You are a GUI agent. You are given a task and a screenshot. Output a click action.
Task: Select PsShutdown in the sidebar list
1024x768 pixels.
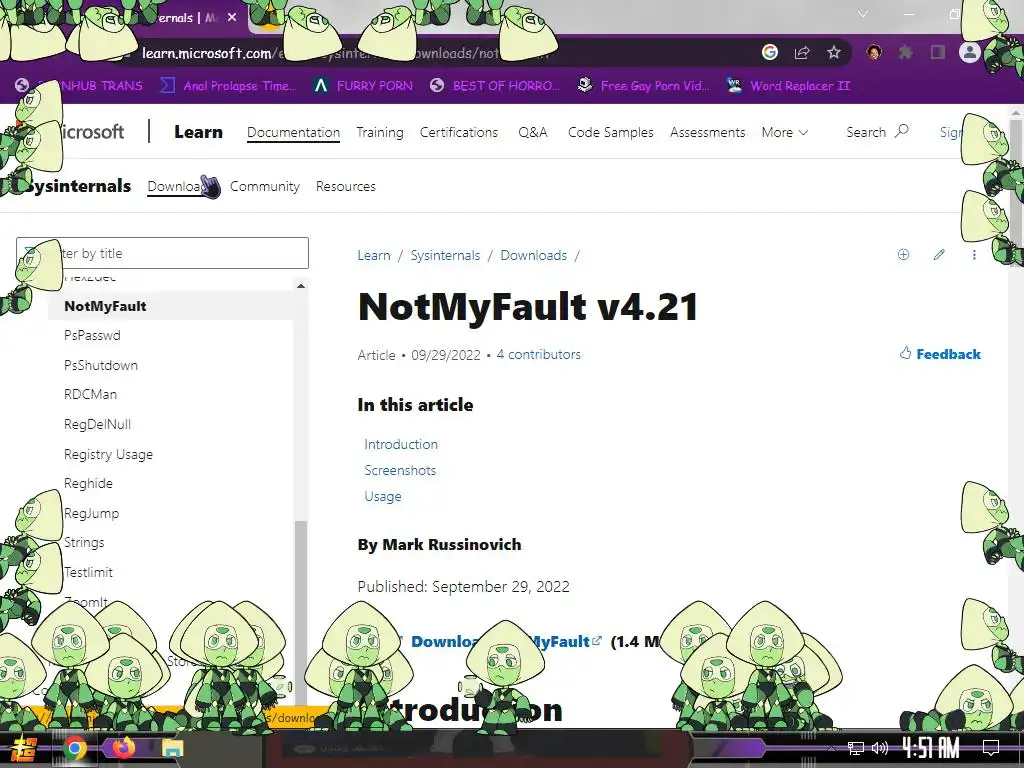pyautogui.click(x=101, y=365)
